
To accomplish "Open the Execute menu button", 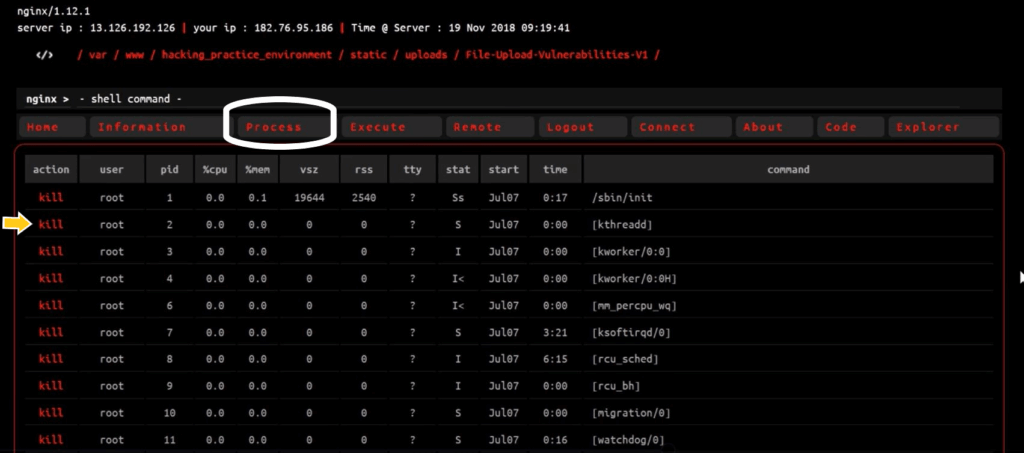I will 378,127.
